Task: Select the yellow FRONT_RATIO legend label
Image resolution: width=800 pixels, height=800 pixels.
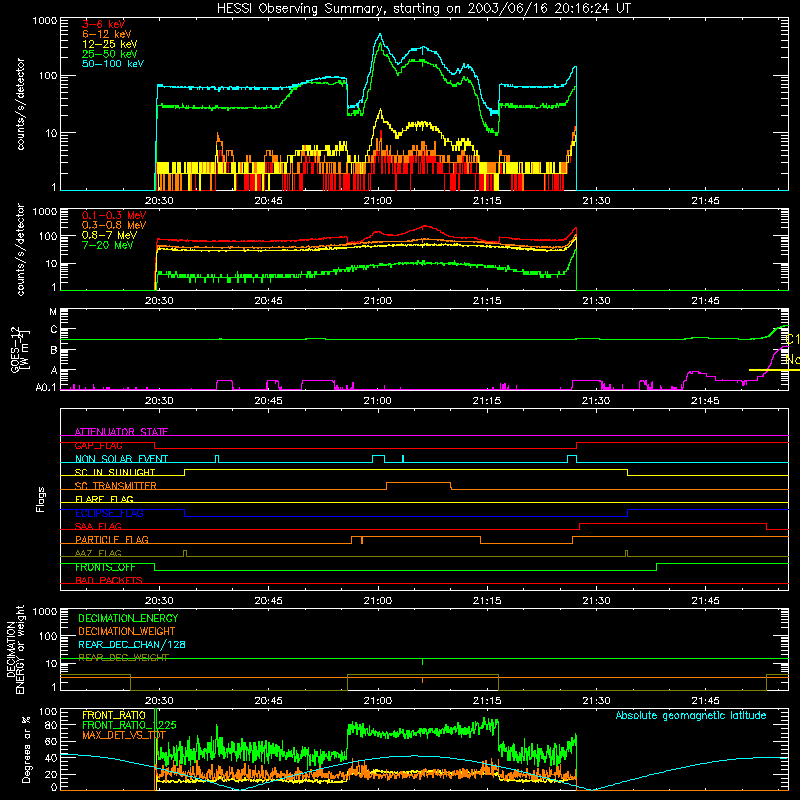Action: click(114, 715)
